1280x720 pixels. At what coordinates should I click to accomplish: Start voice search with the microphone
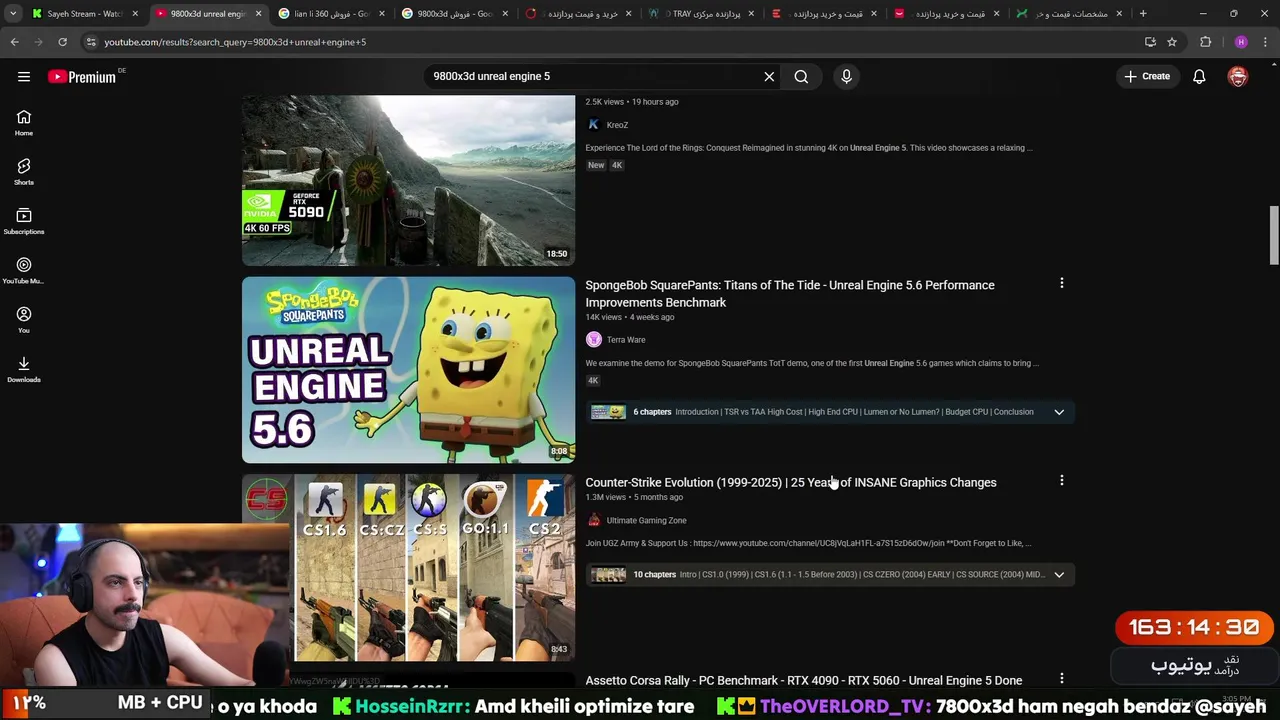[846, 76]
